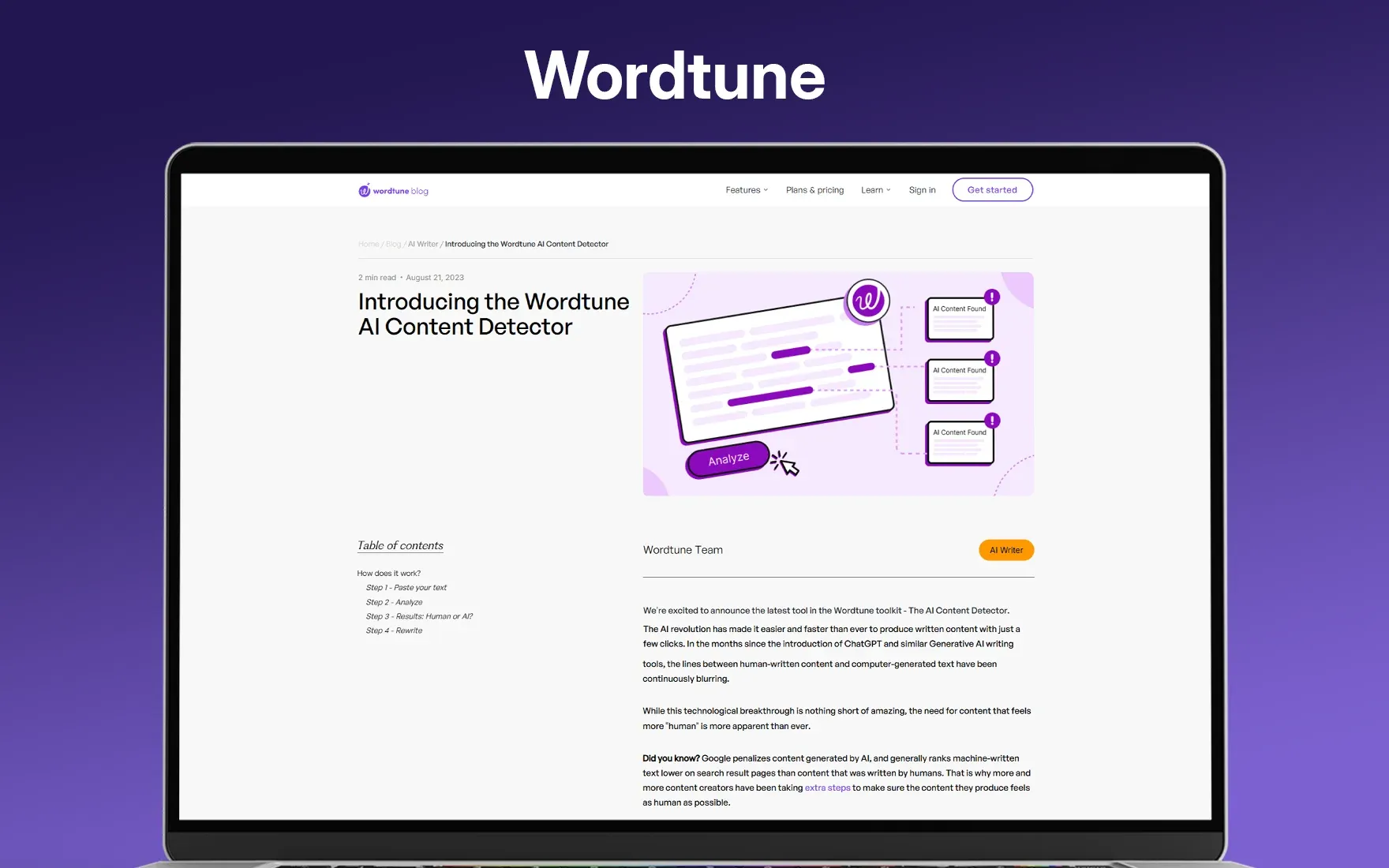Click the top AI Content Found card
1389x868 pixels.
click(960, 319)
